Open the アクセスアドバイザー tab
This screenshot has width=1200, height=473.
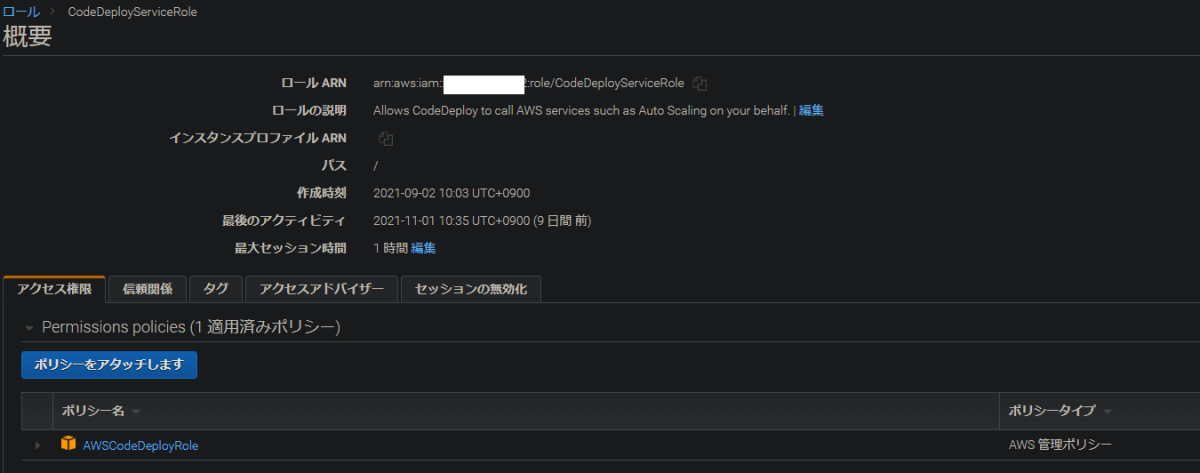coord(321,289)
